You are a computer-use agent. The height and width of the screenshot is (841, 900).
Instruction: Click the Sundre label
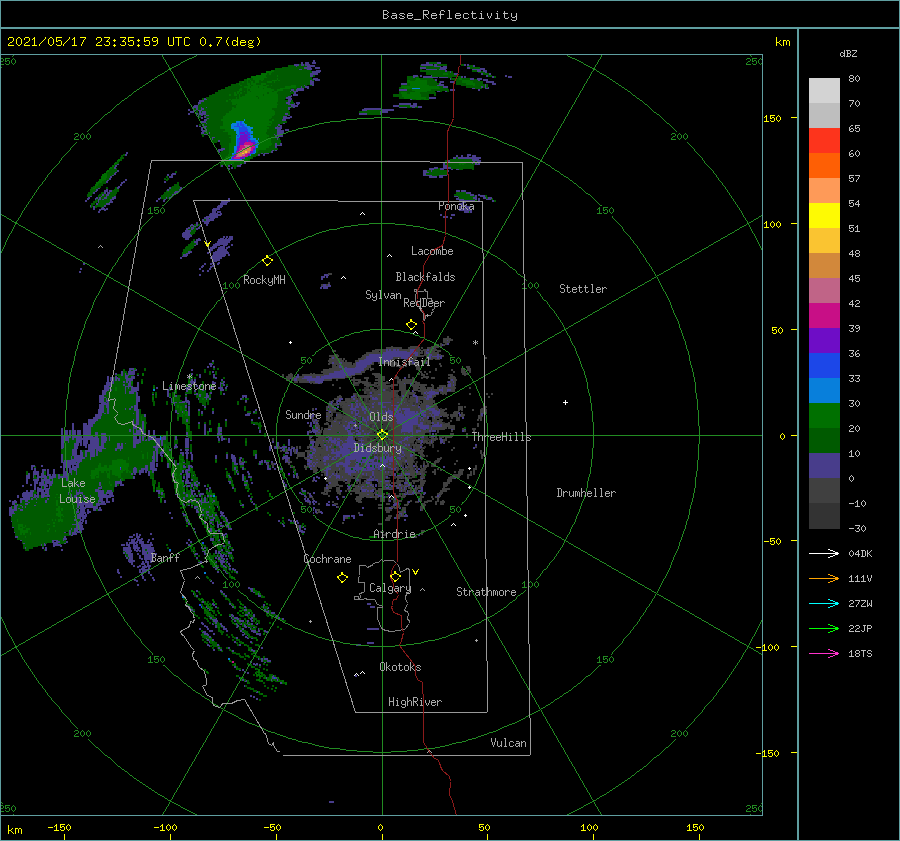point(303,414)
